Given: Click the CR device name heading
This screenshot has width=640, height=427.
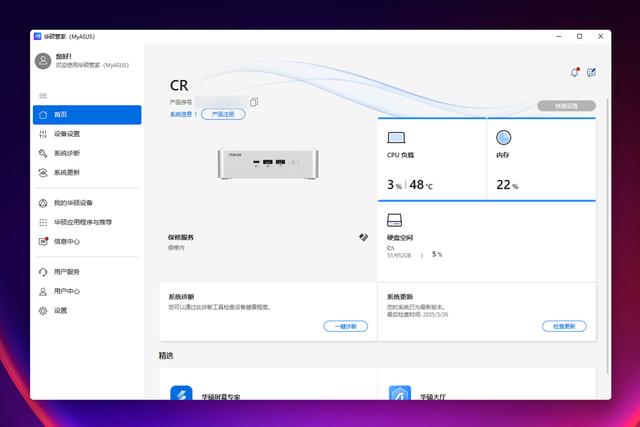Looking at the screenshot, I should [179, 85].
